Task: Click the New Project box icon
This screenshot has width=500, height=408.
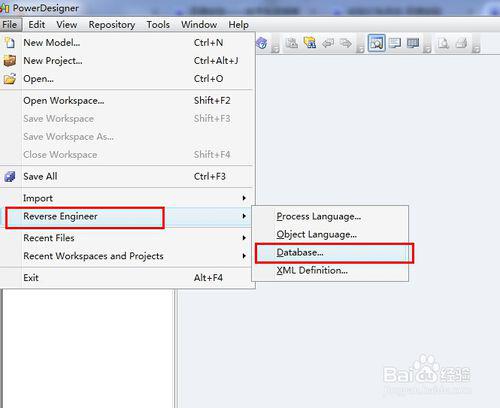Action: pos(10,61)
